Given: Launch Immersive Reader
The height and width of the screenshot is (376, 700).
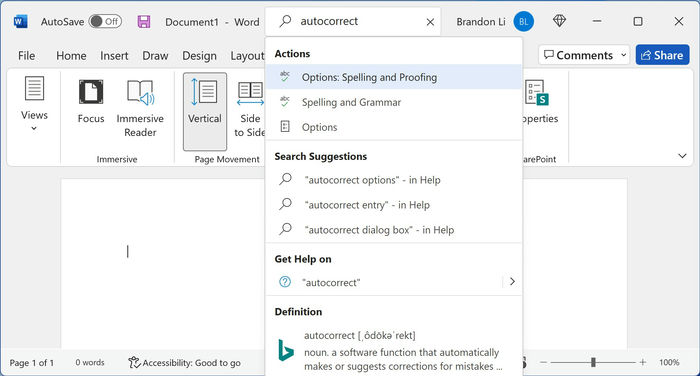Looking at the screenshot, I should point(140,108).
